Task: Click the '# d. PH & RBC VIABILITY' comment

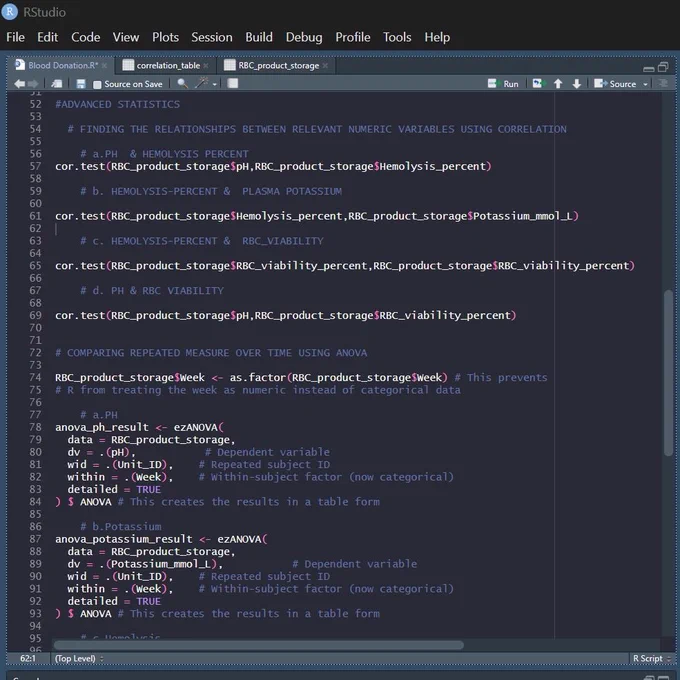Action: [x=152, y=291]
